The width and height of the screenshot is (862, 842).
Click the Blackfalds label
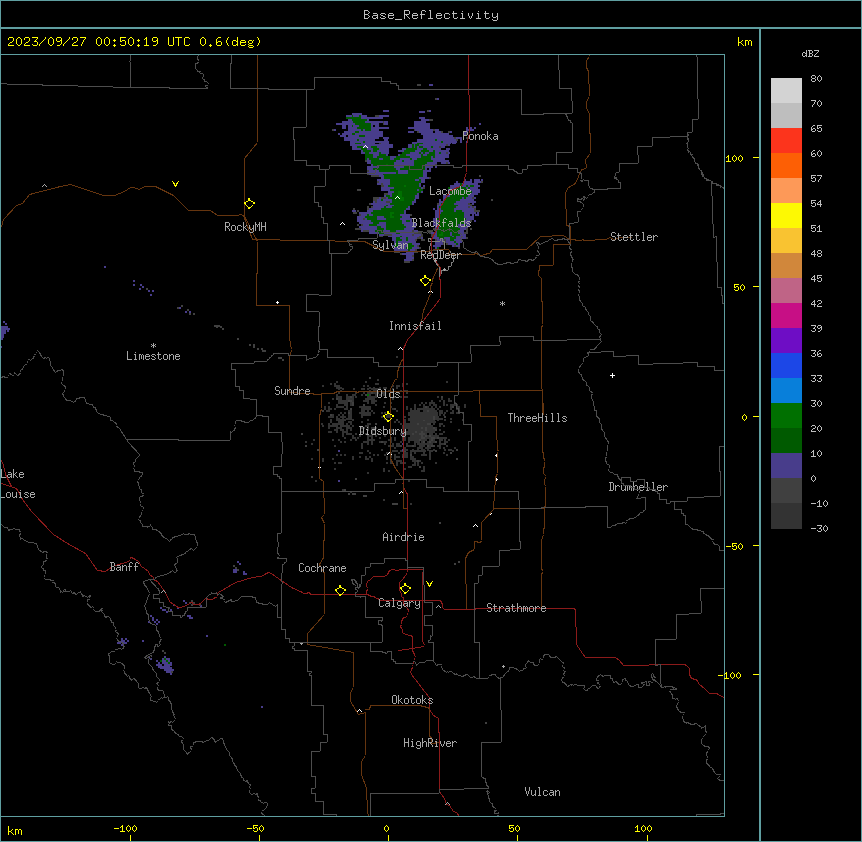[441, 223]
